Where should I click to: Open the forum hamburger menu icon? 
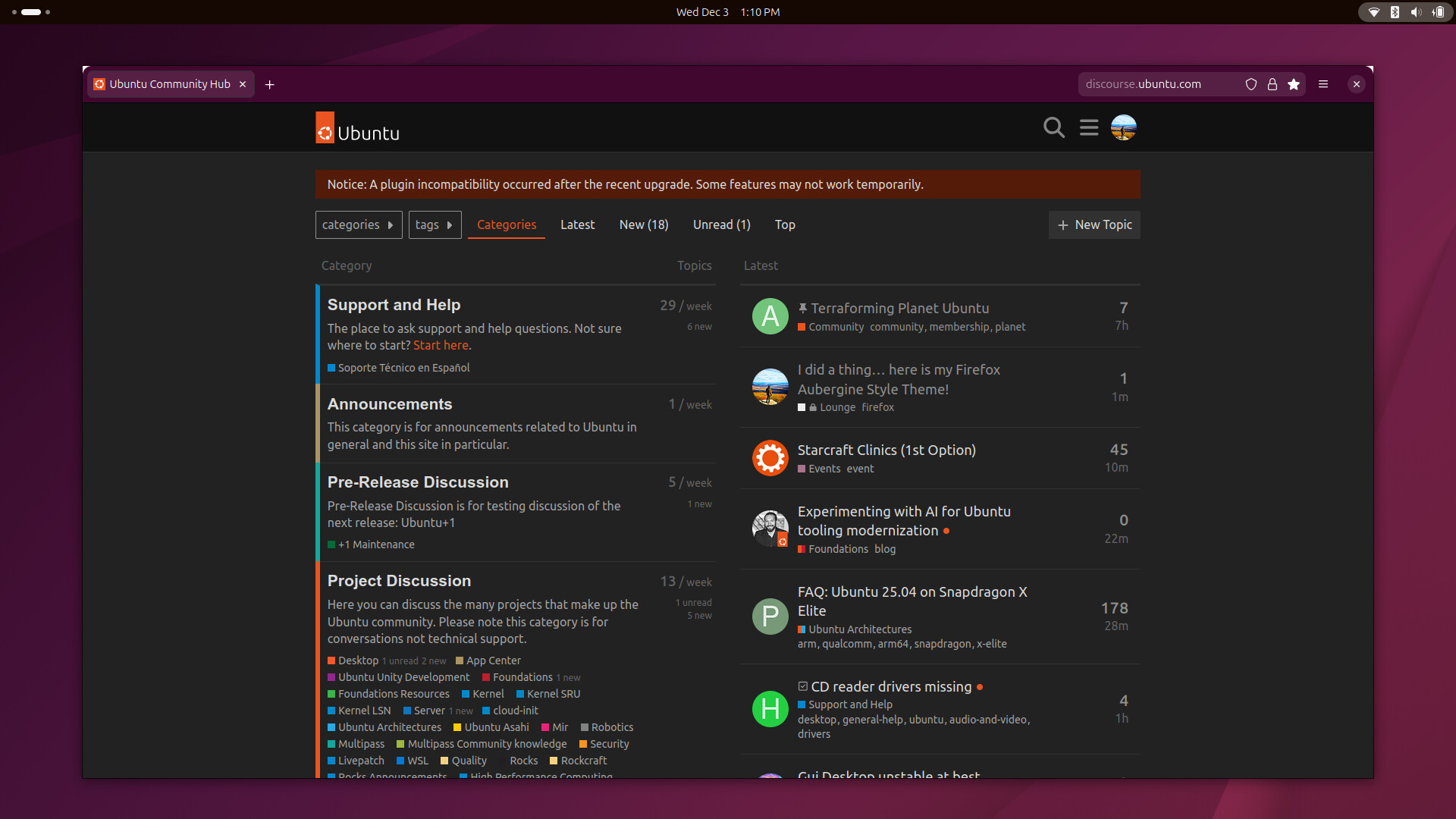[1089, 127]
